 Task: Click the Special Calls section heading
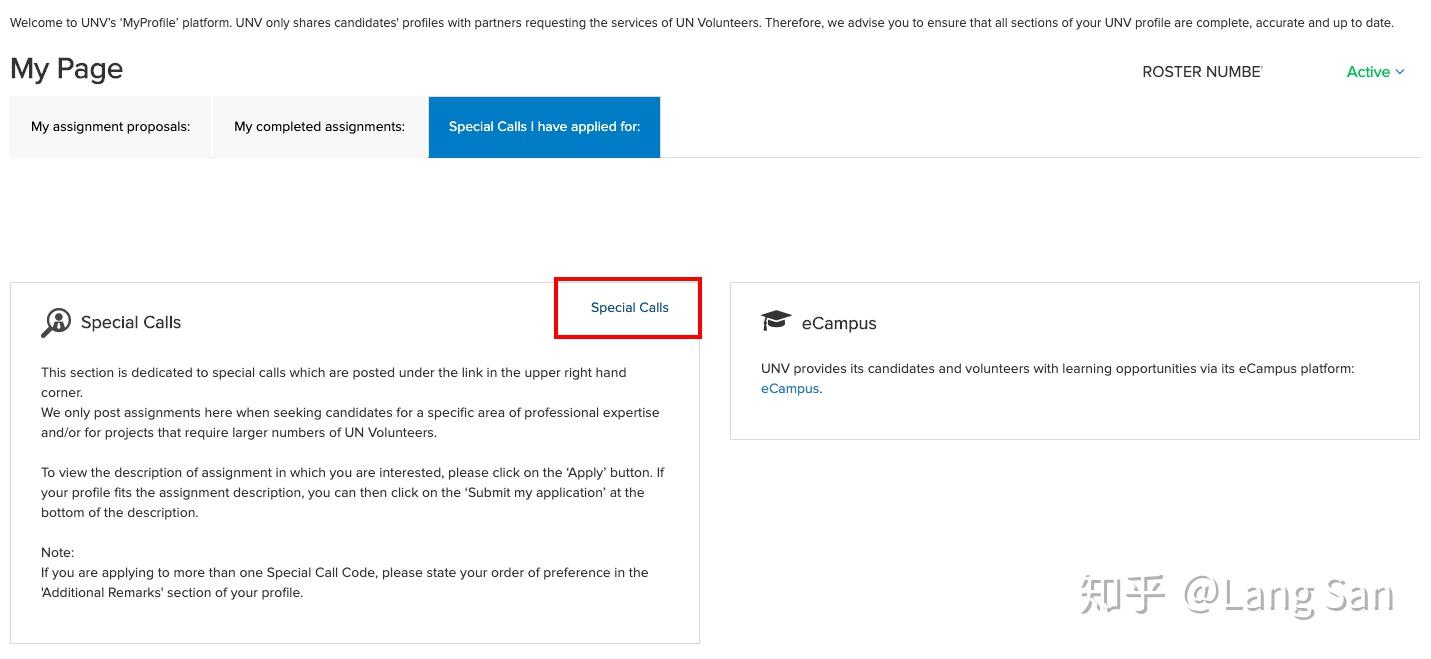[x=131, y=322]
